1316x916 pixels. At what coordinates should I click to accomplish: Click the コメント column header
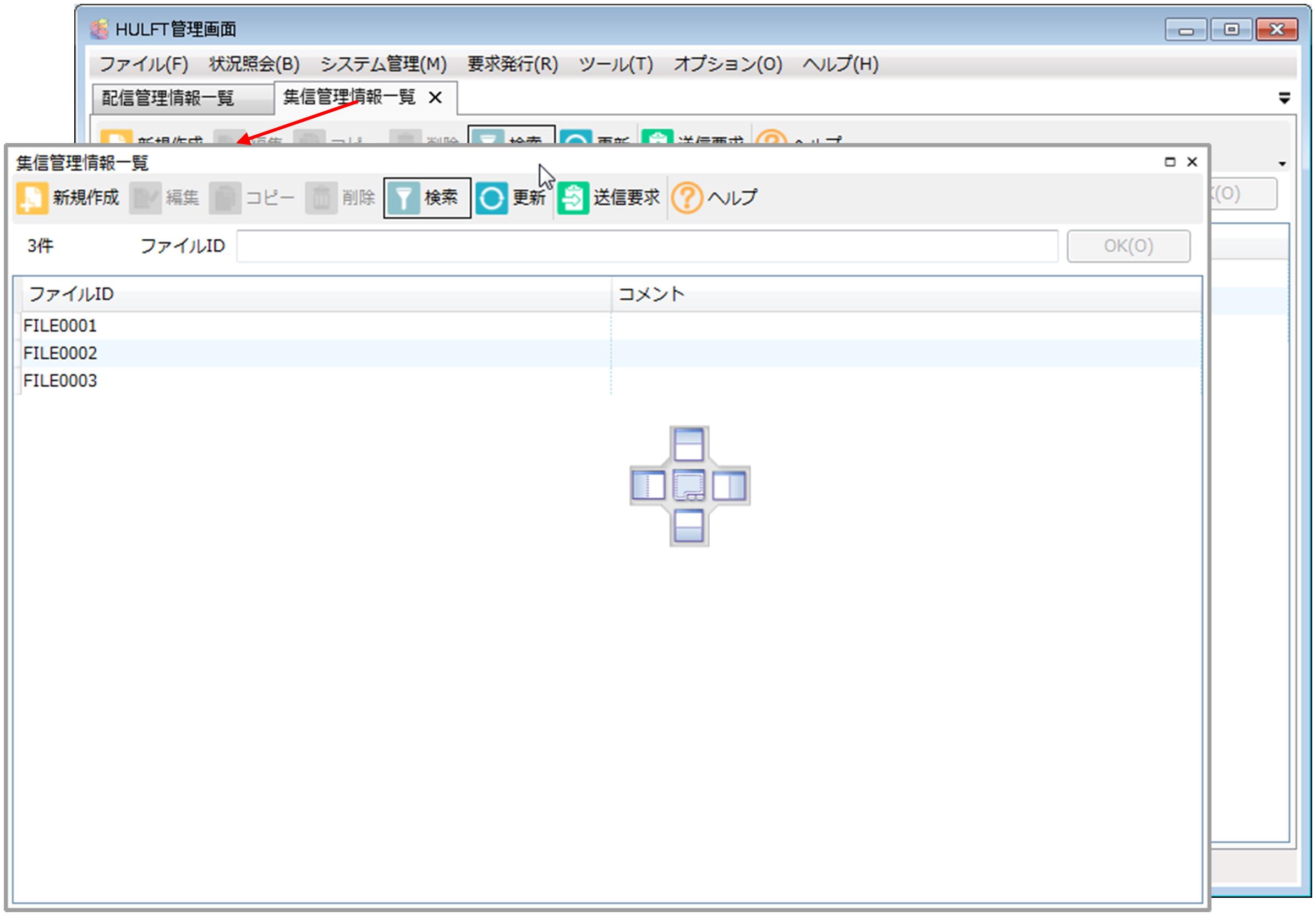pyautogui.click(x=651, y=295)
